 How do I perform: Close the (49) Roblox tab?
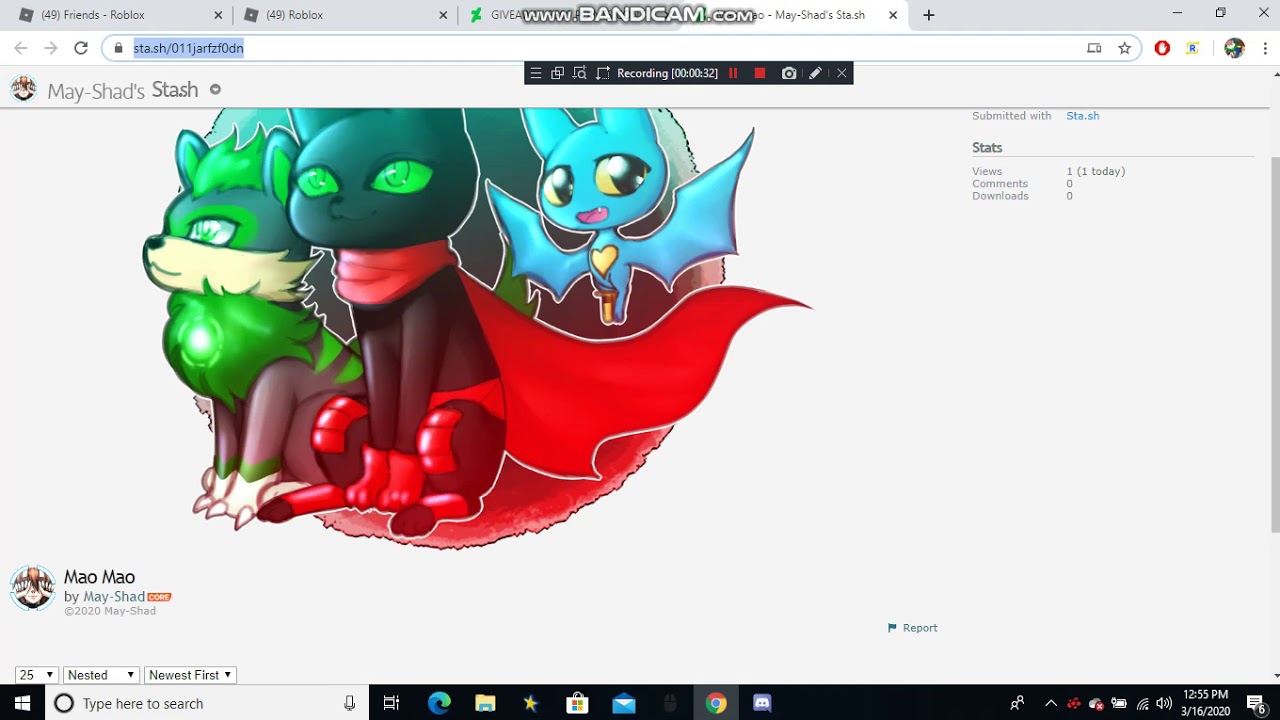coord(443,15)
